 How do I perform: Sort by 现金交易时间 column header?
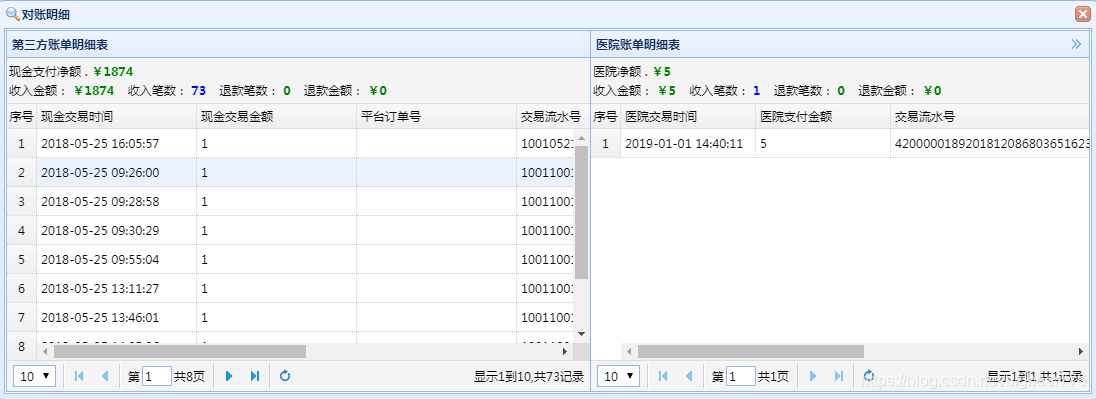[x=117, y=117]
